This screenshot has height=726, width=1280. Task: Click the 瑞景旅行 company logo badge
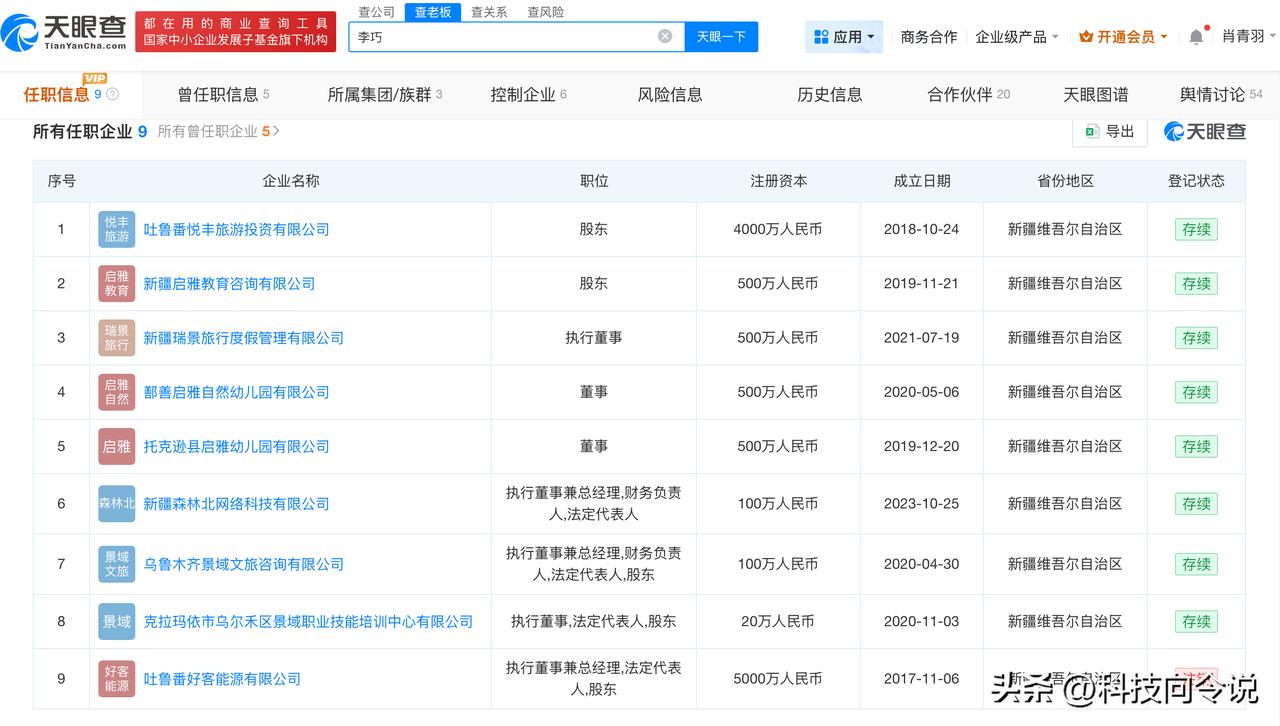116,338
